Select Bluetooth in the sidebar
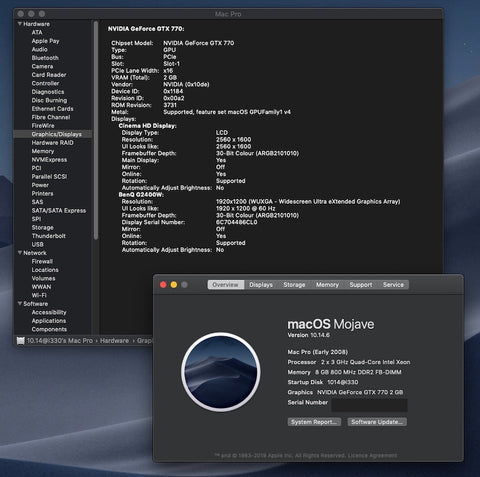 [45, 58]
